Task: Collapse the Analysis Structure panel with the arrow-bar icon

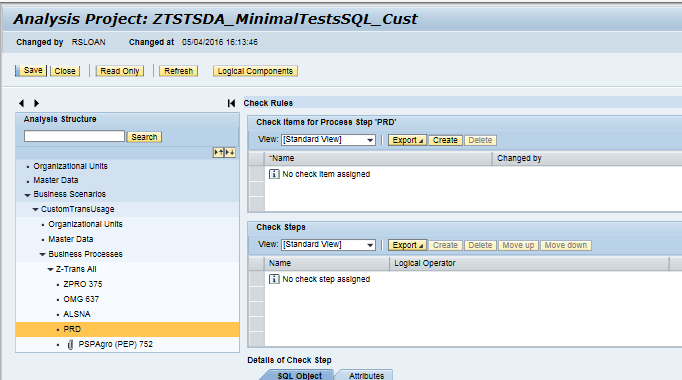Action: click(x=231, y=103)
